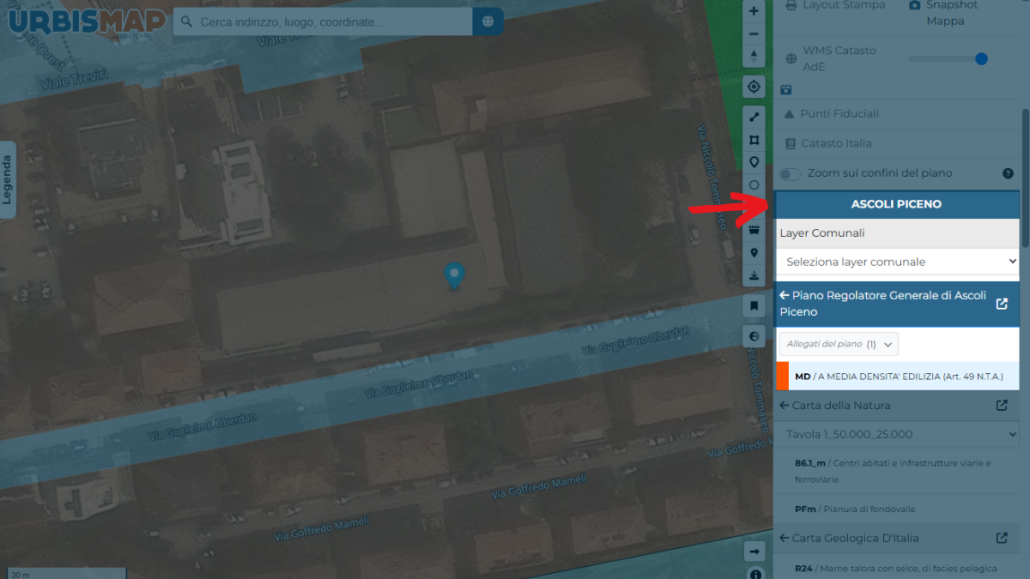Open the Tavola 1_50.000_25.000 dropdown
Viewport: 1030px width, 579px height.
[x=897, y=434]
